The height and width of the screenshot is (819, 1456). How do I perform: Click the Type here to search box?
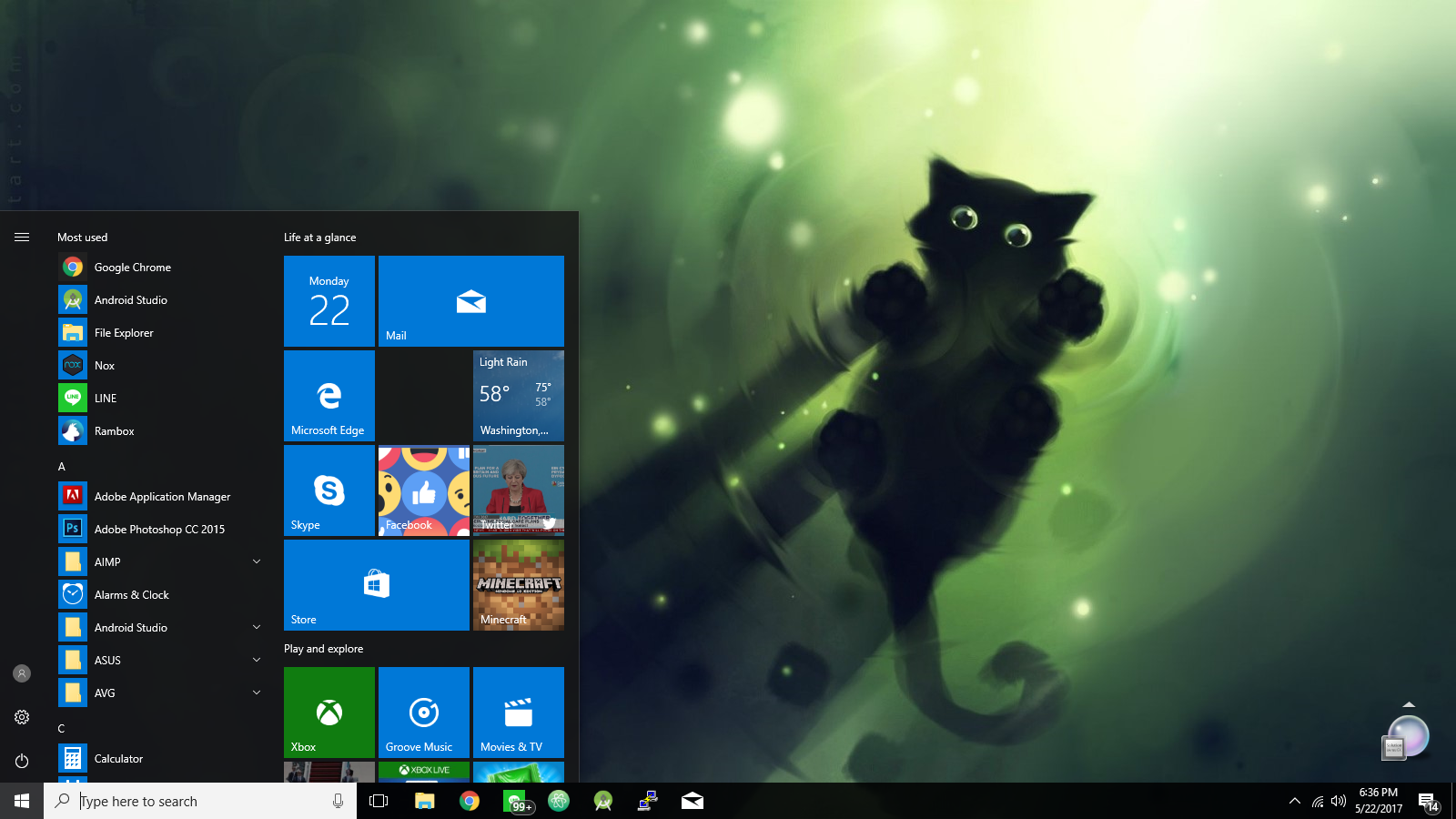[x=200, y=801]
